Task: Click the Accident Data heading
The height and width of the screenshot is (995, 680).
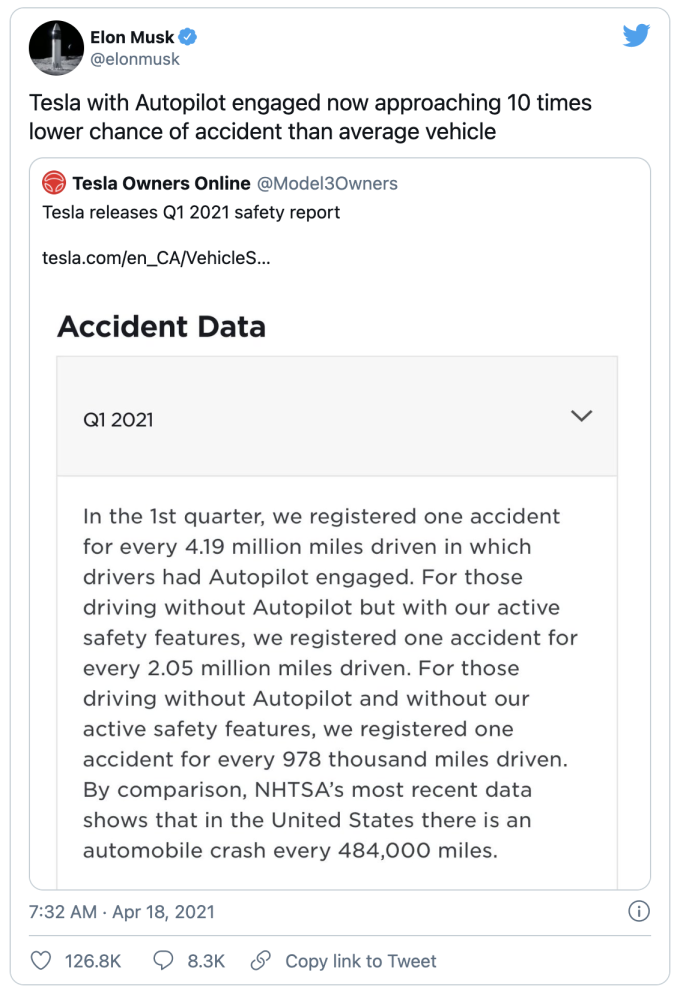Action: (x=161, y=326)
